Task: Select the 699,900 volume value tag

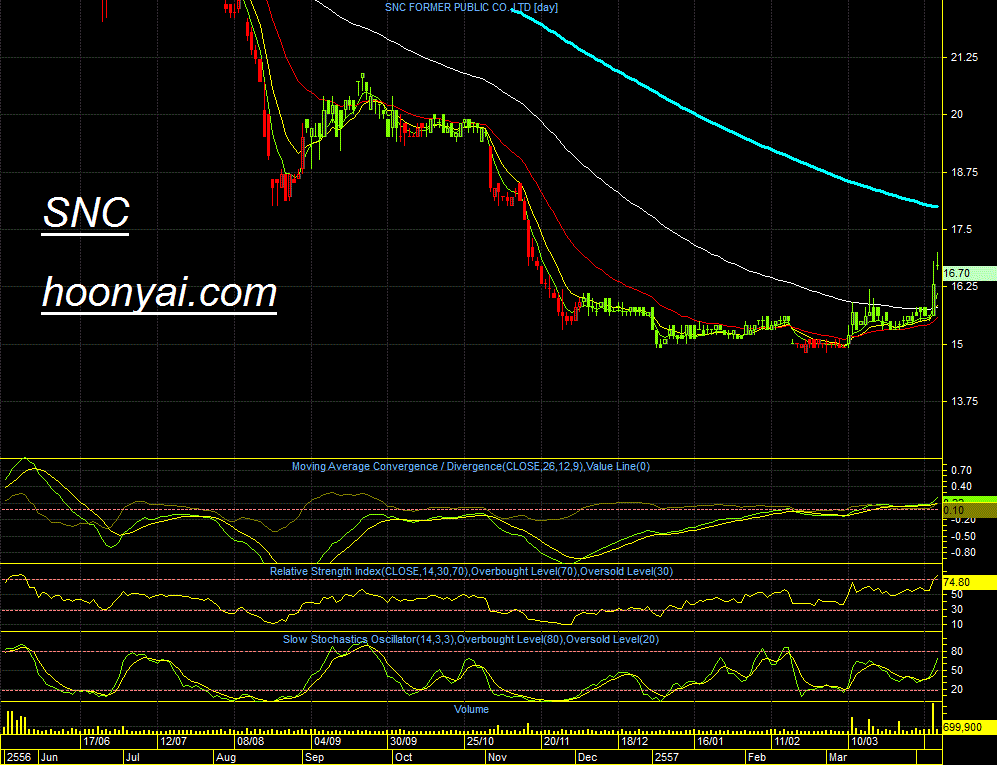Action: pyautogui.click(x=968, y=727)
